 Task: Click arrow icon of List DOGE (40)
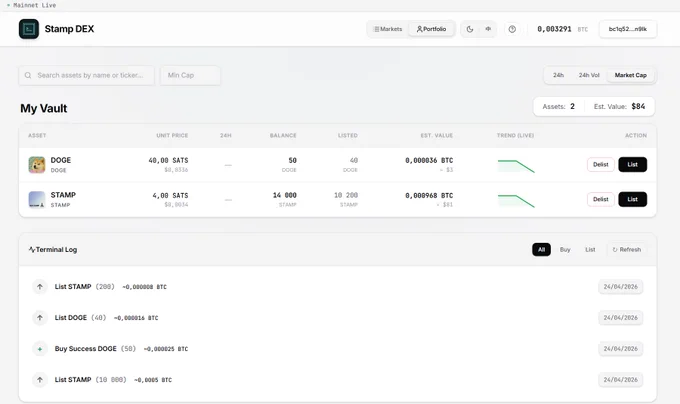click(40, 318)
